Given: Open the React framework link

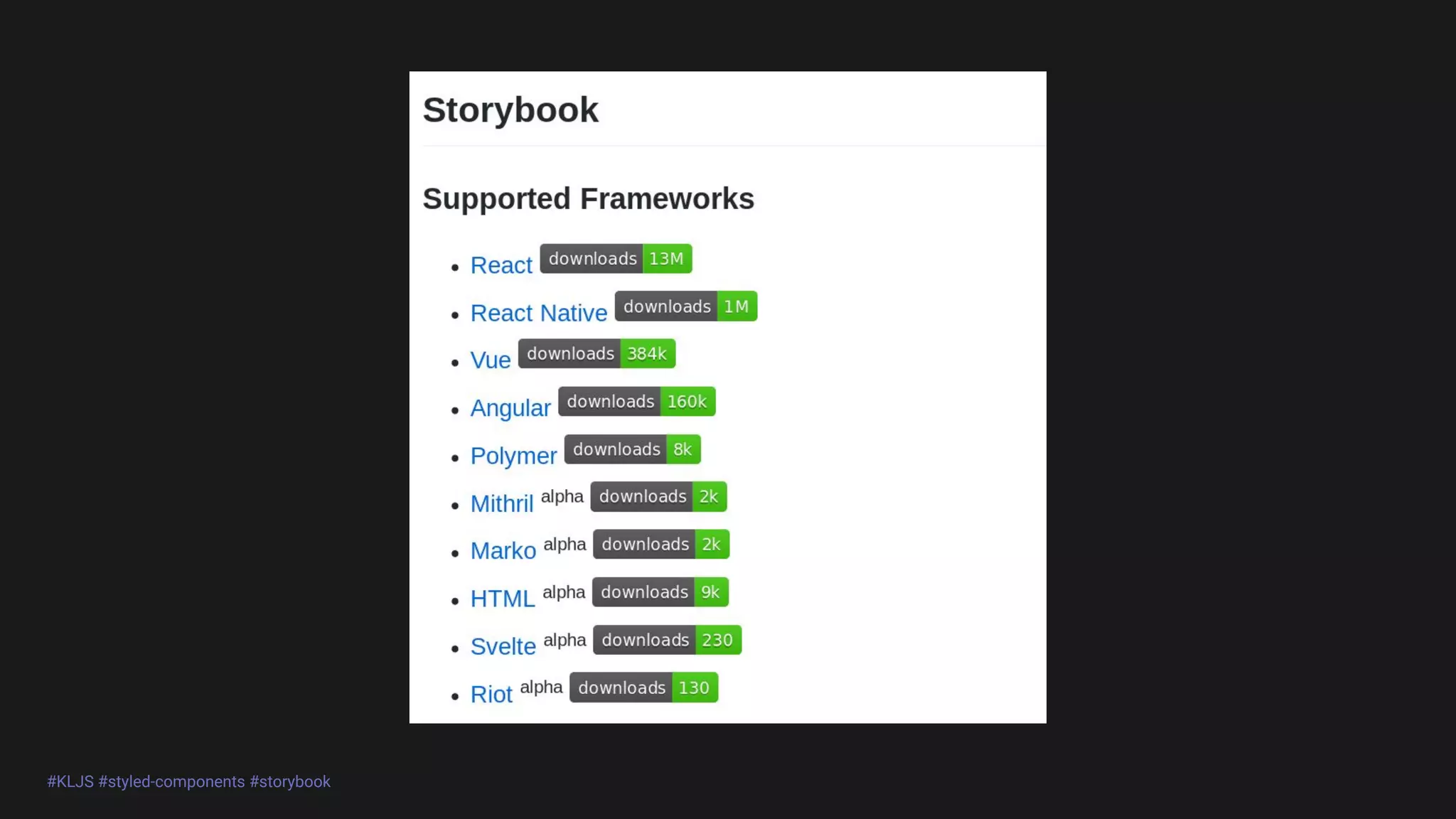Looking at the screenshot, I should [x=501, y=265].
